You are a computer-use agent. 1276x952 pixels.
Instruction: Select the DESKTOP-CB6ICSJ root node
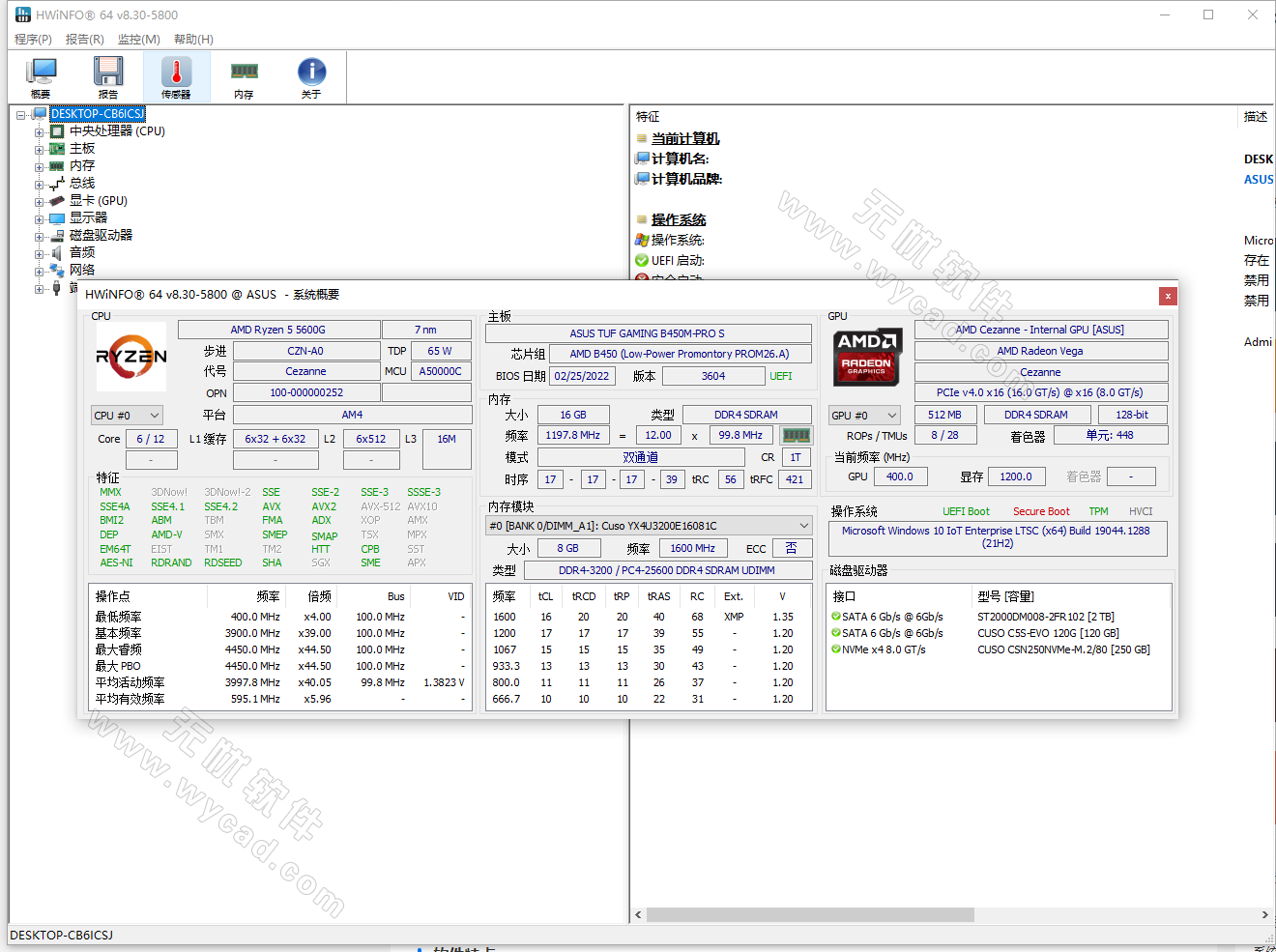[x=97, y=113]
